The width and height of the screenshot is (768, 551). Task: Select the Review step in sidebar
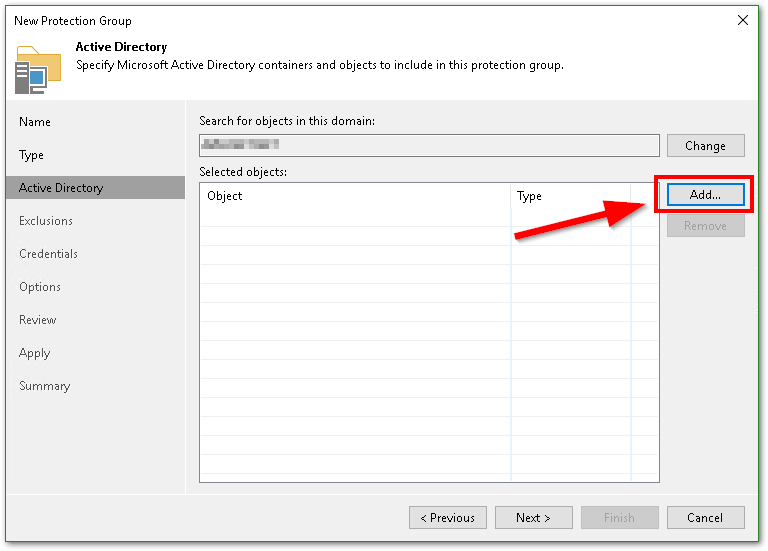[38, 320]
